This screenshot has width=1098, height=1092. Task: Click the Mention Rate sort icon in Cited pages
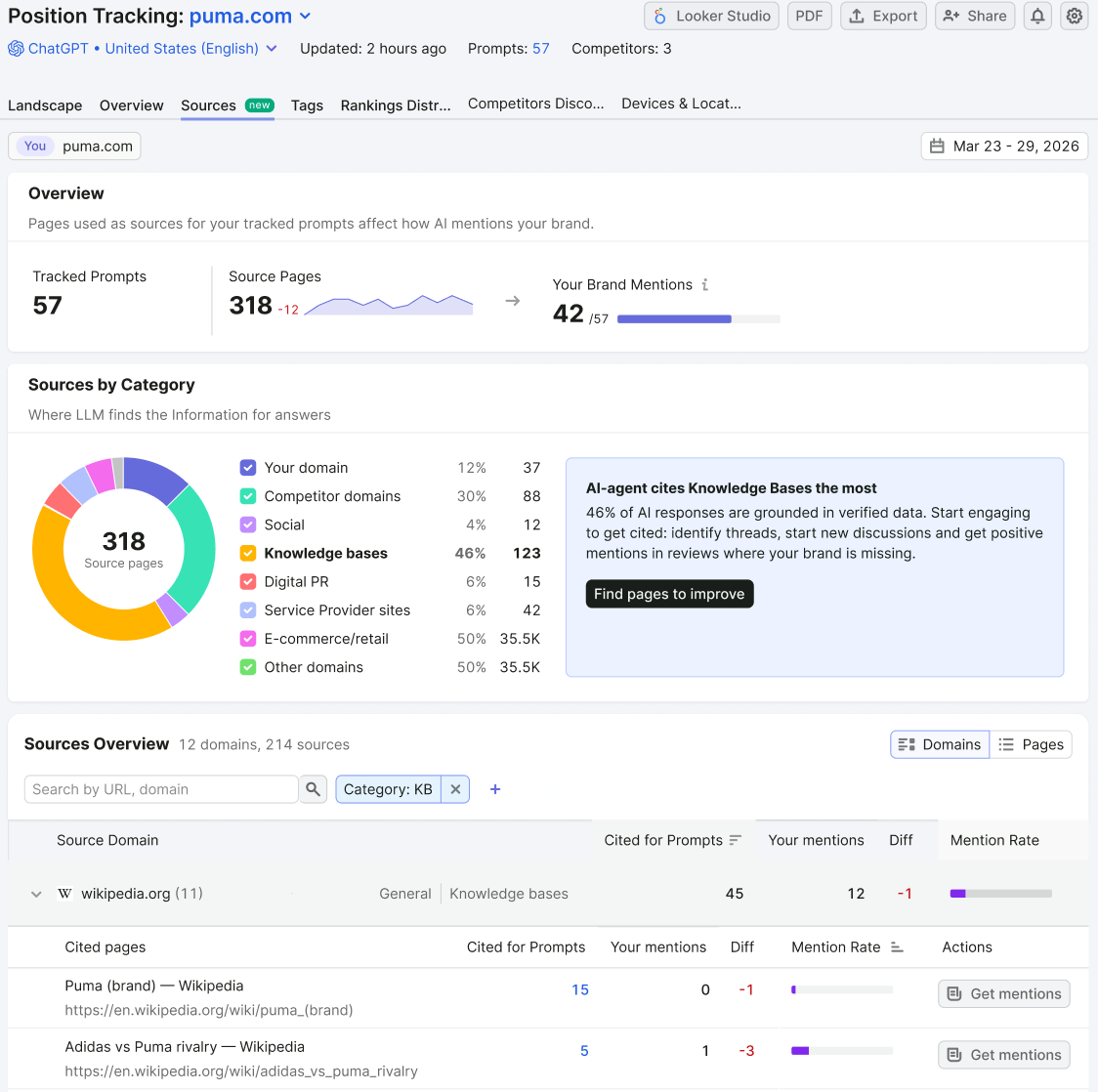coord(897,947)
